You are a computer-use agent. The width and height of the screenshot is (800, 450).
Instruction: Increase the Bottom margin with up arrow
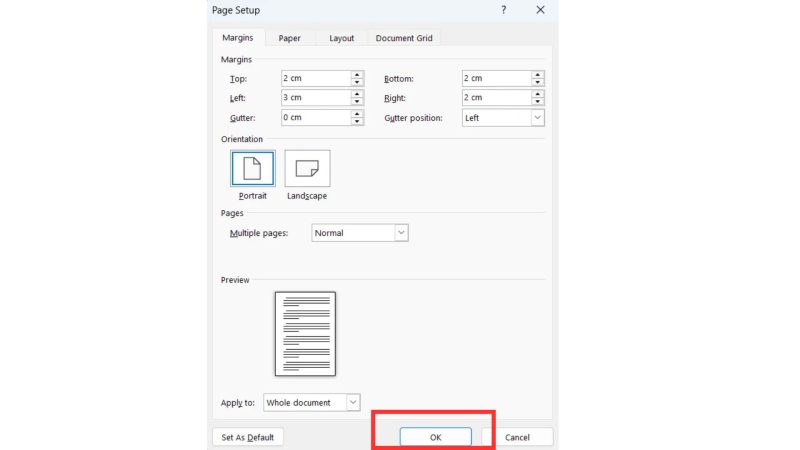click(x=538, y=74)
